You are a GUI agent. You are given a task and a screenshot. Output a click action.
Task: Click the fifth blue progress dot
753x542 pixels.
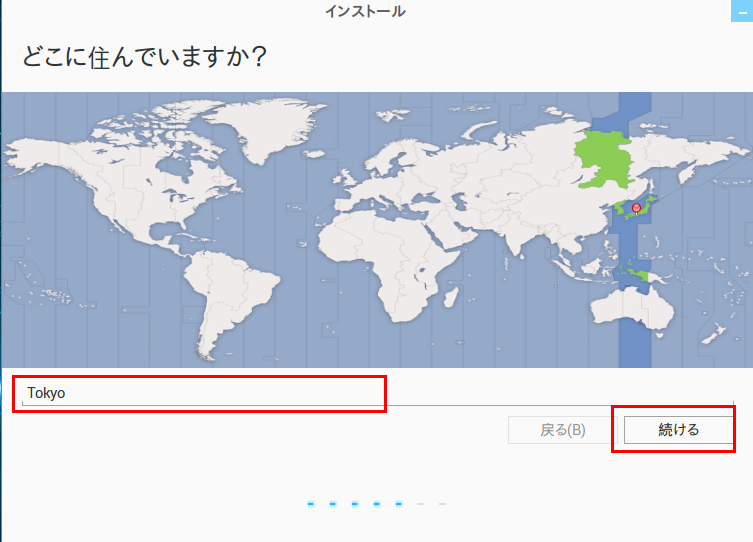399,504
